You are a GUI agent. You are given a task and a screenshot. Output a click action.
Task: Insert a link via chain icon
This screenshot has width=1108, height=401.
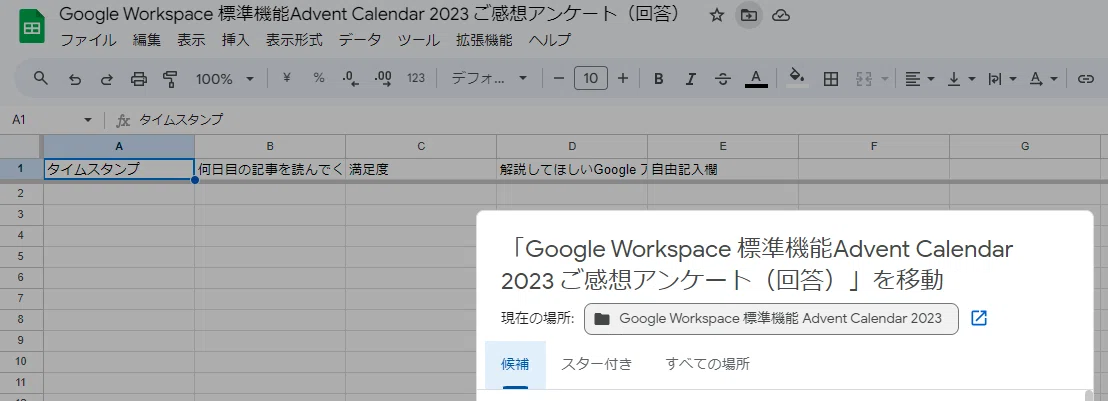coord(1085,79)
